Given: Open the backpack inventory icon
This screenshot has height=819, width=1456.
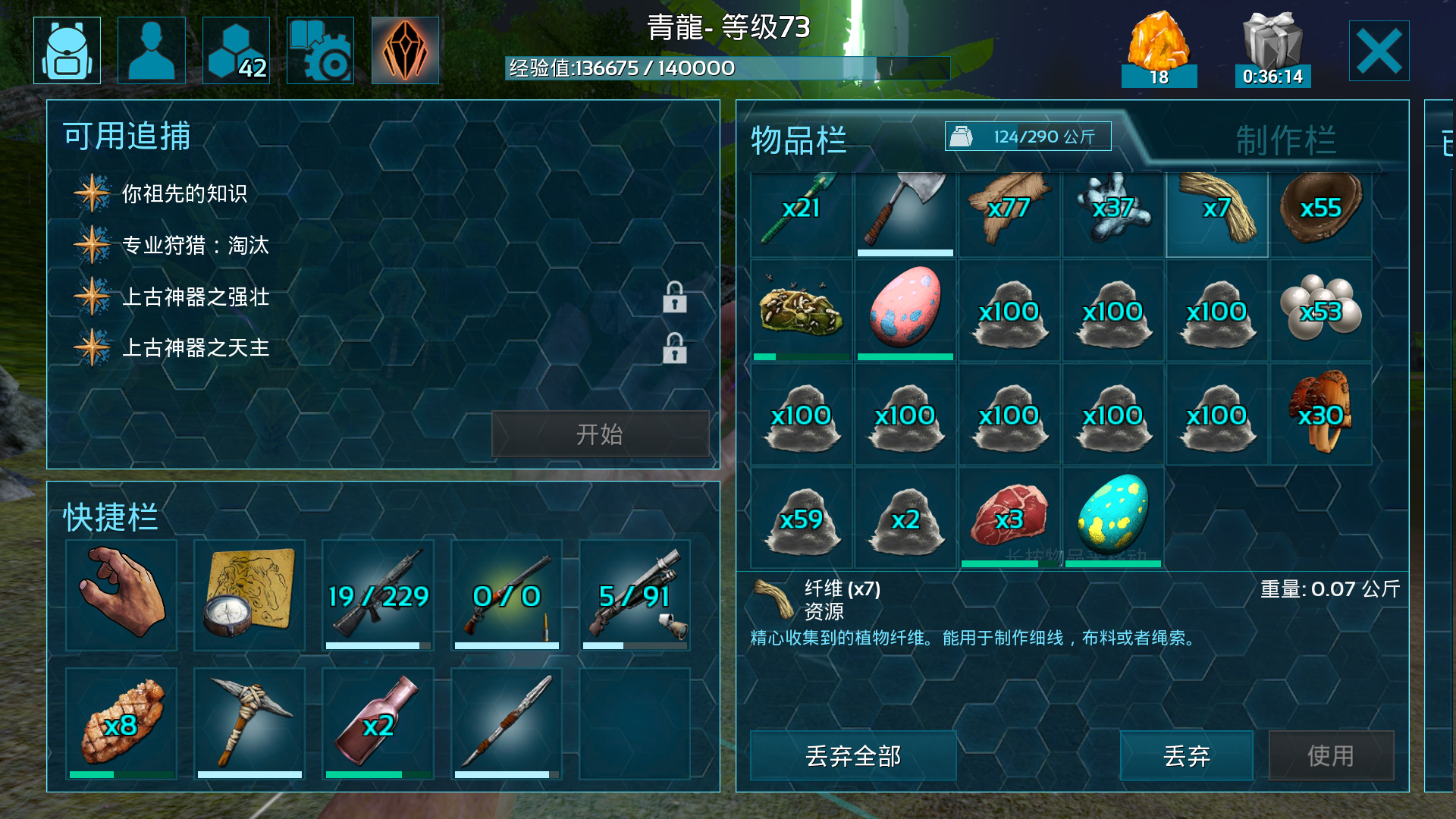Looking at the screenshot, I should [67, 50].
